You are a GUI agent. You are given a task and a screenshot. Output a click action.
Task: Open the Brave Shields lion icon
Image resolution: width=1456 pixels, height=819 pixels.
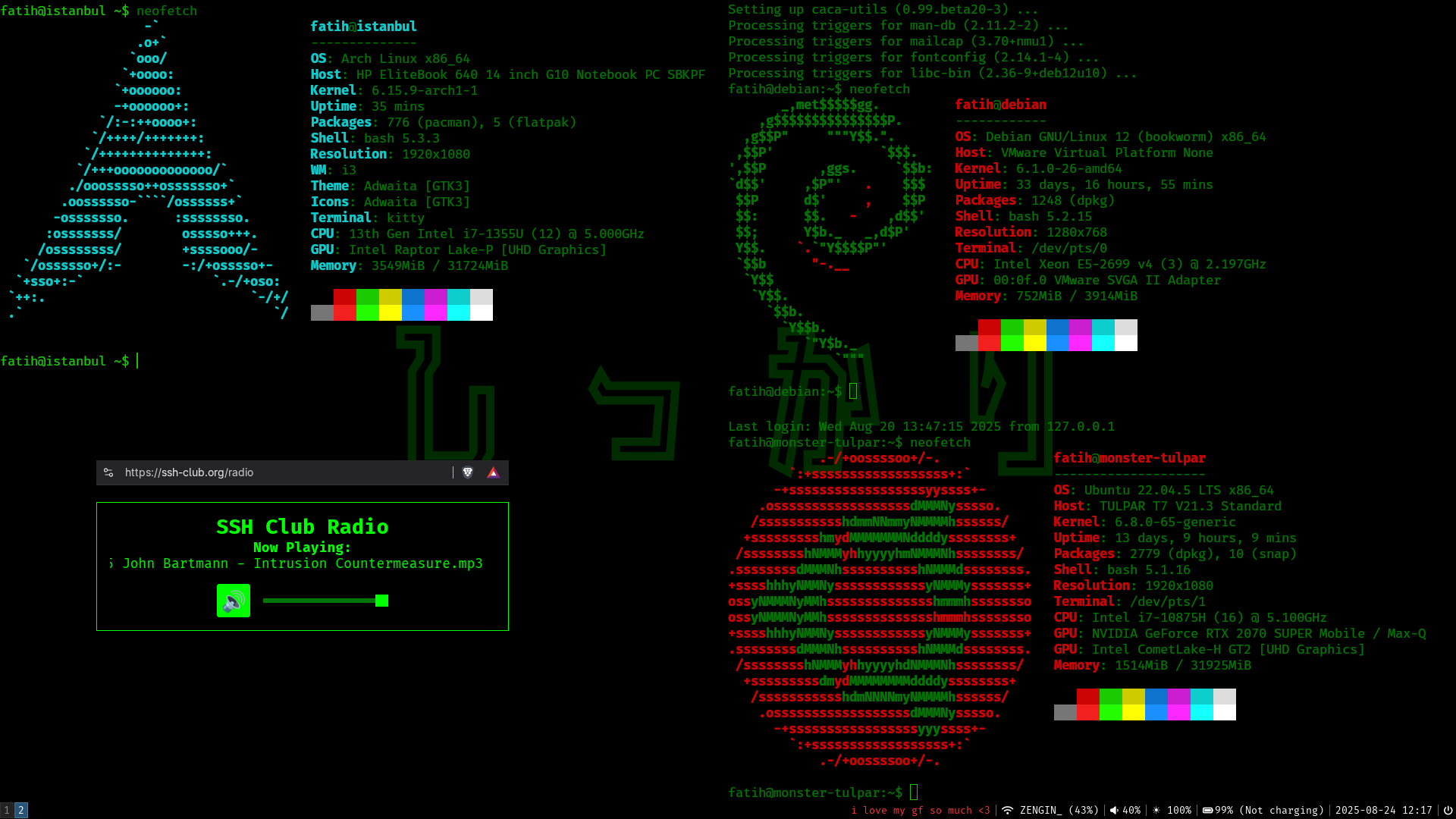click(468, 472)
